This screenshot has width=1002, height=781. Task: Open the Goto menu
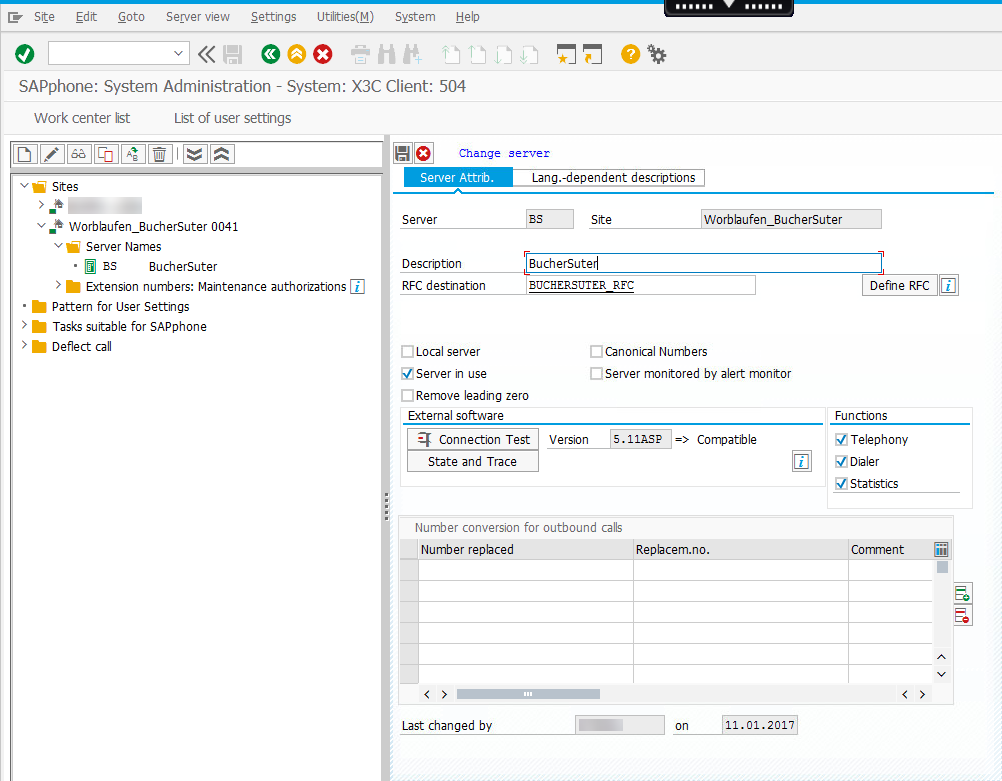point(131,17)
